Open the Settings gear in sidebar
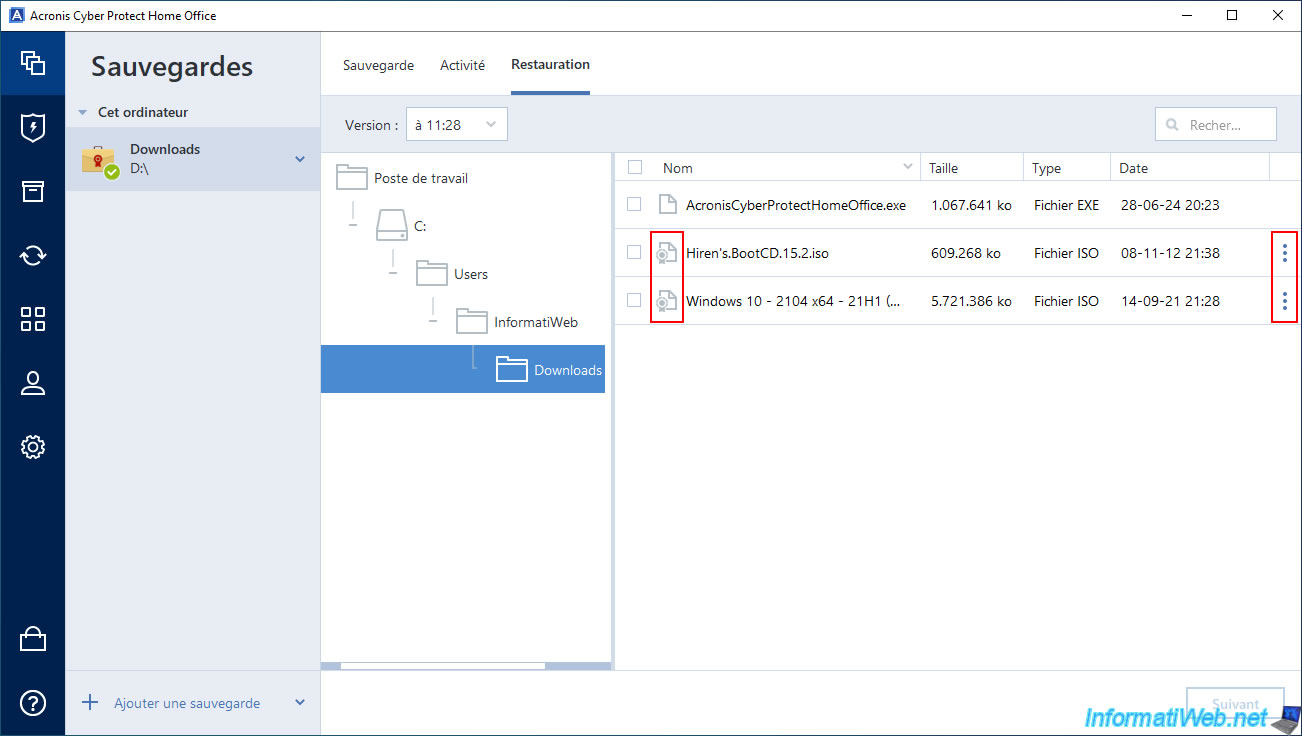This screenshot has width=1302, height=736. [33, 447]
